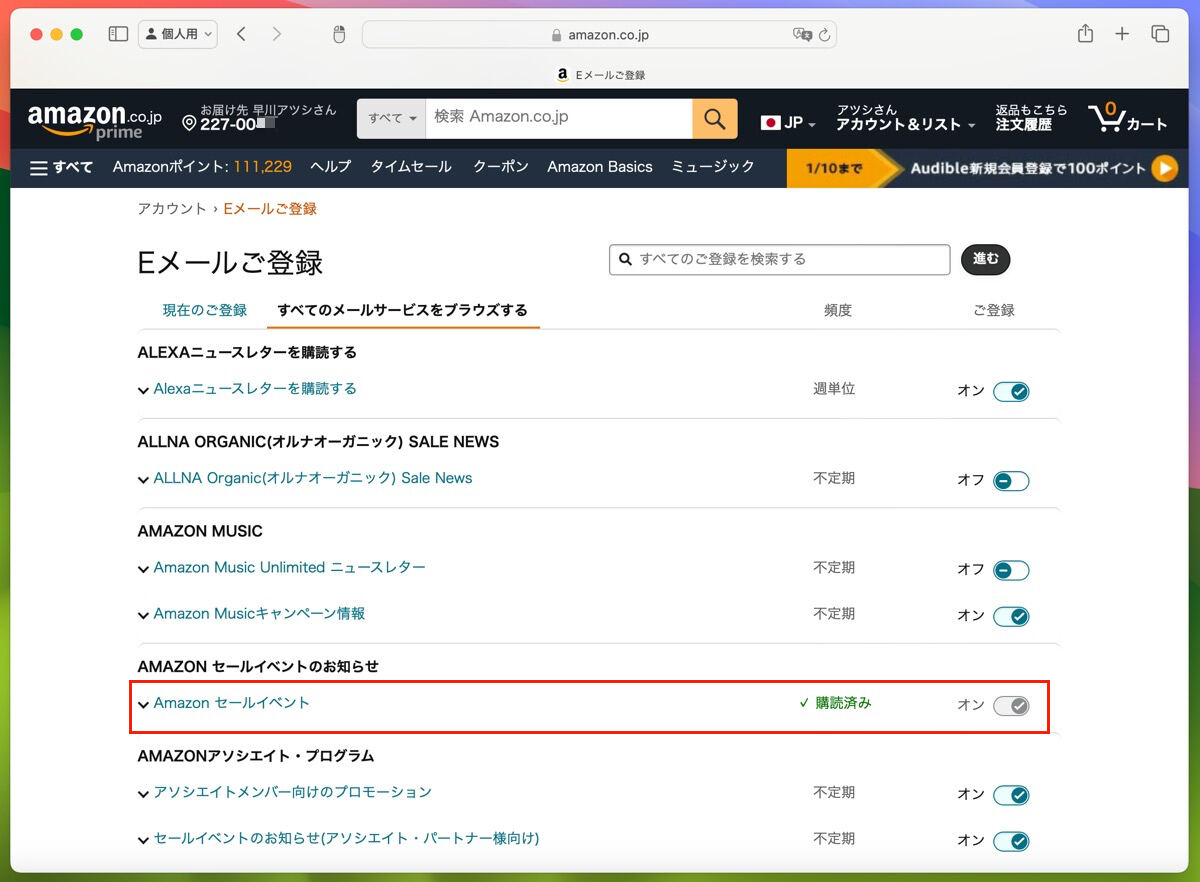Click the Amazon.co.jp prime logo
The height and width of the screenshot is (882, 1200).
[94, 121]
